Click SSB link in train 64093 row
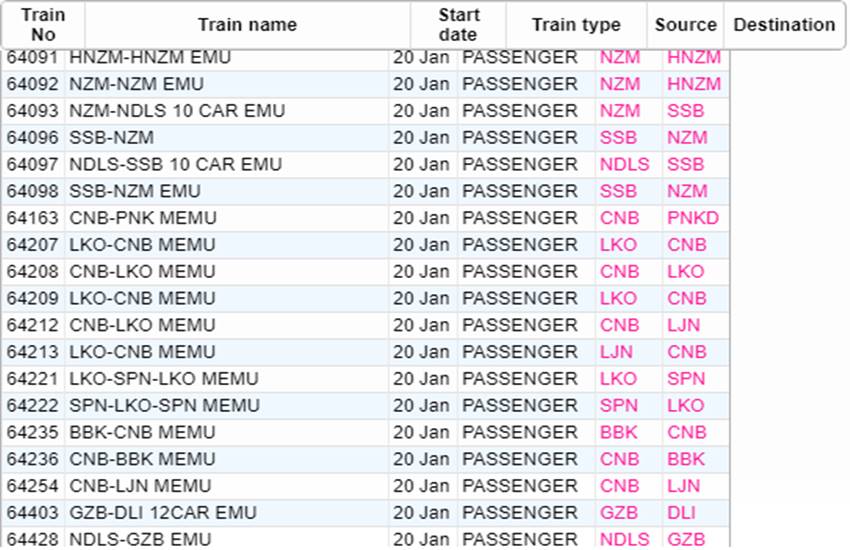The image size is (850, 550). [x=685, y=111]
